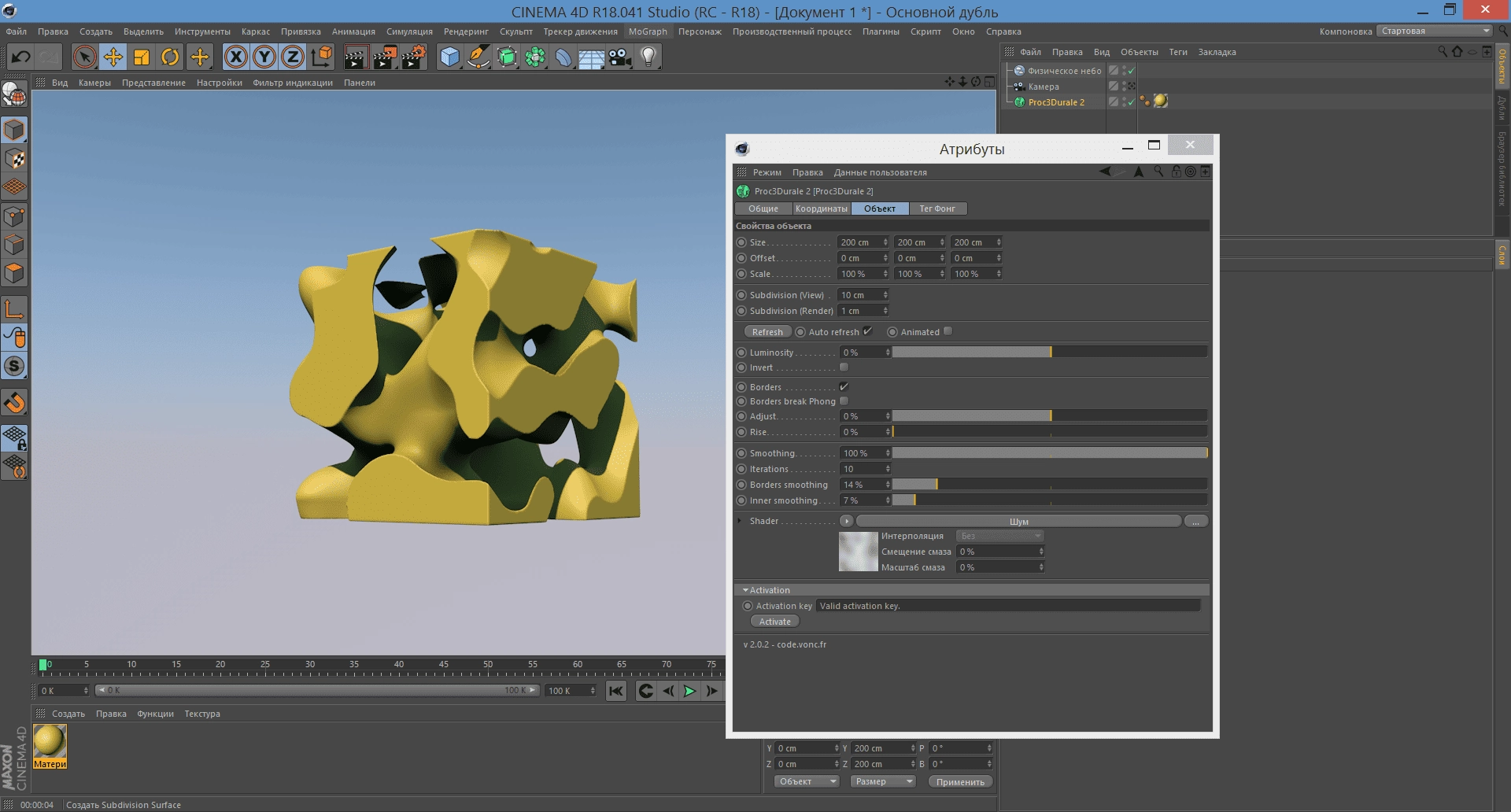Open the Рендеринг menu
The image size is (1511, 812).
tap(466, 31)
